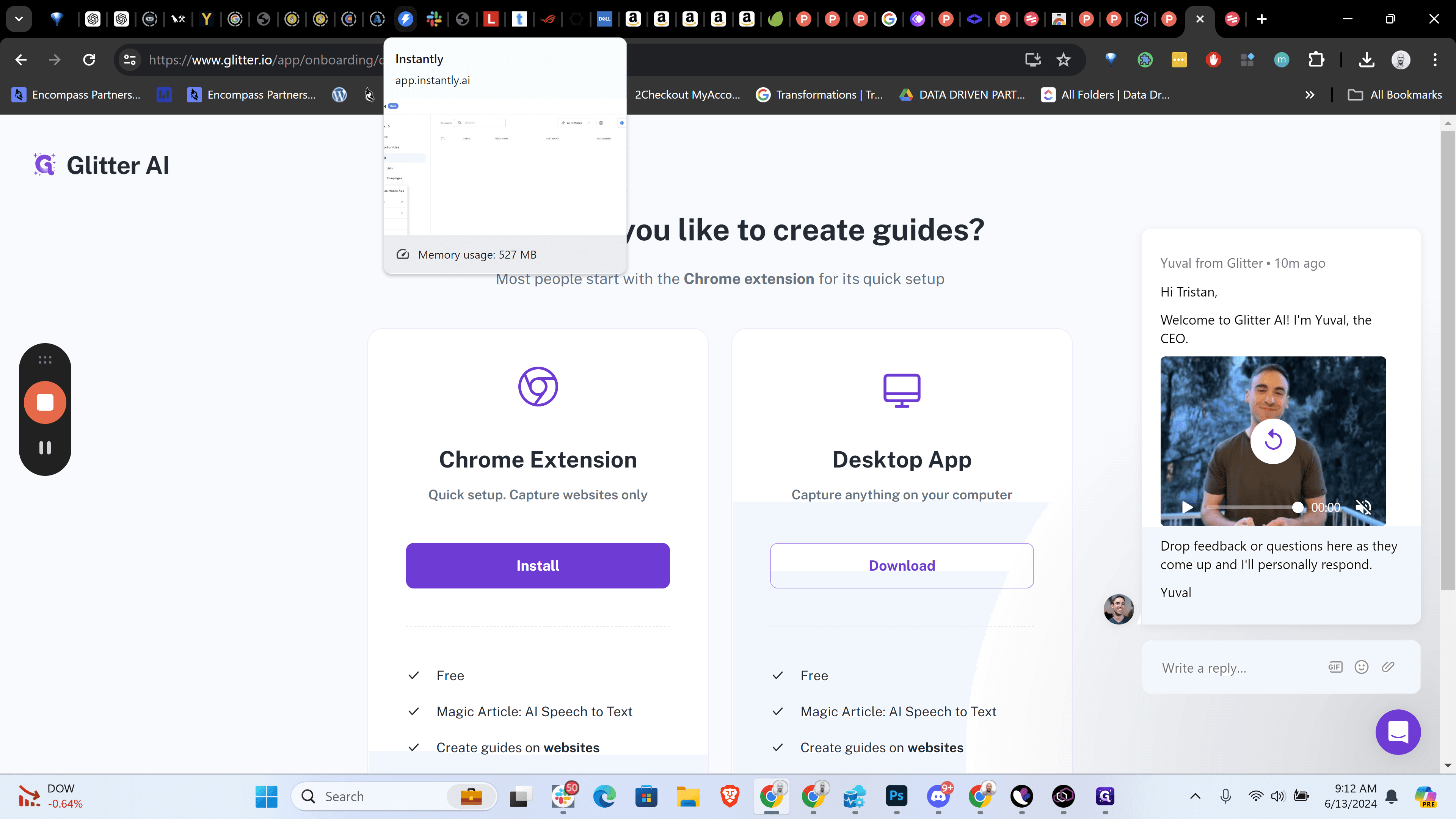
Task: Switch to the Slack tab
Action: pos(434,19)
